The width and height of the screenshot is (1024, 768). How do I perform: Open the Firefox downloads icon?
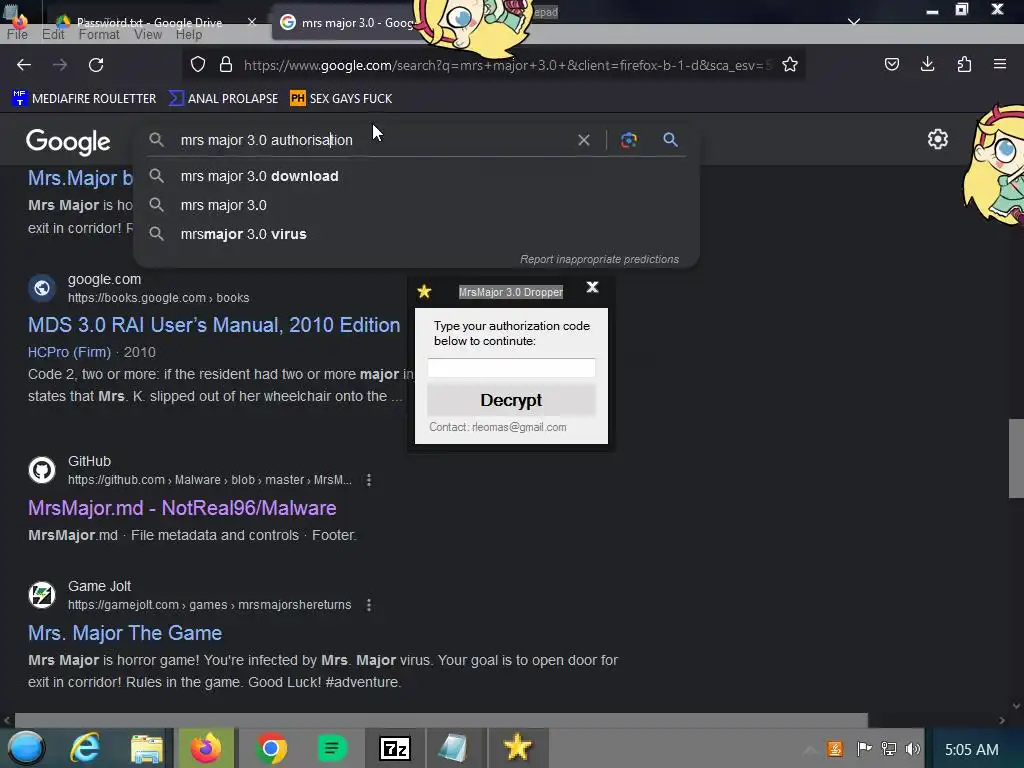(x=927, y=65)
